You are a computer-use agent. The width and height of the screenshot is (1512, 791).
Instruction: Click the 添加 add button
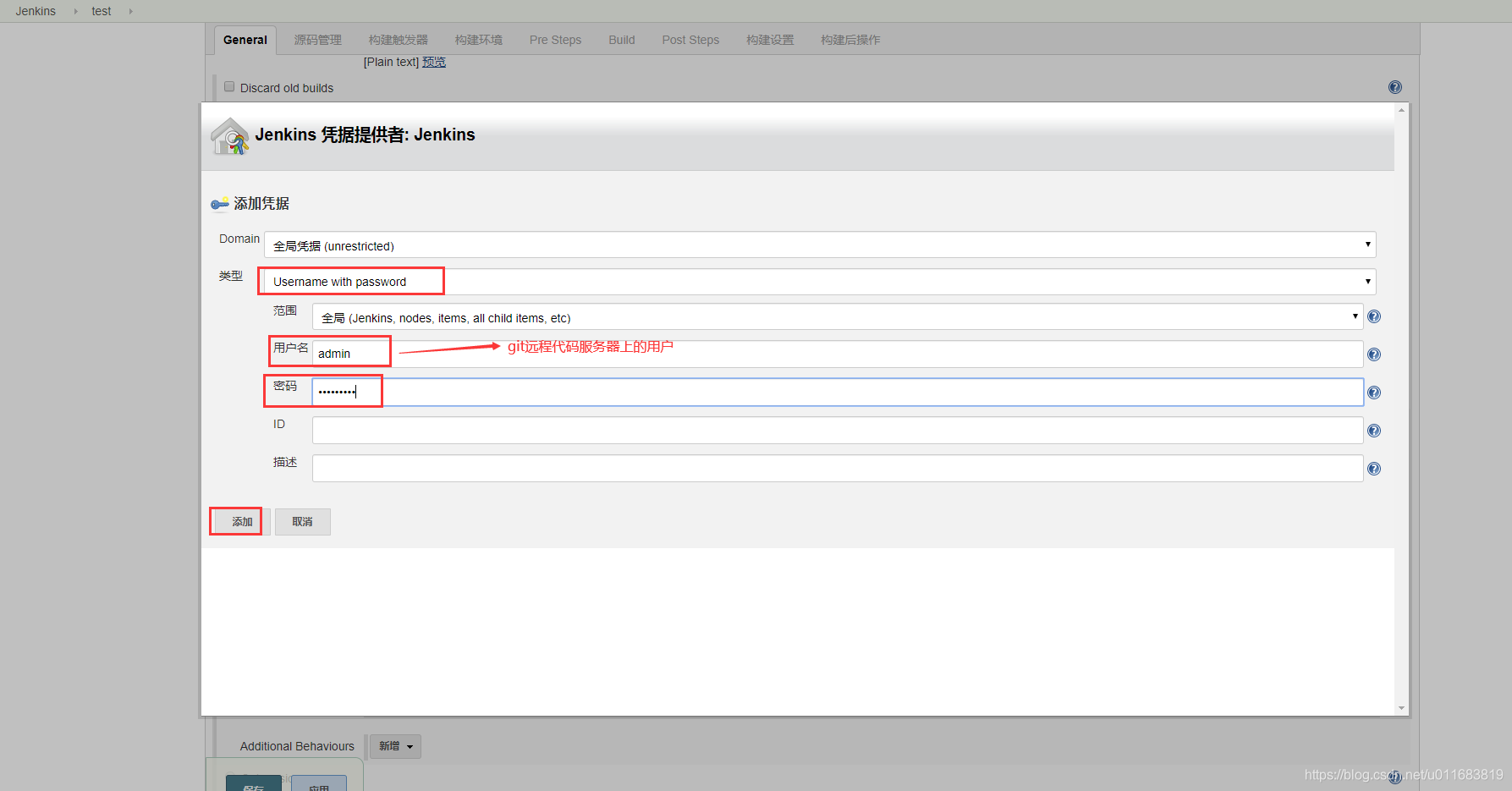tap(241, 521)
